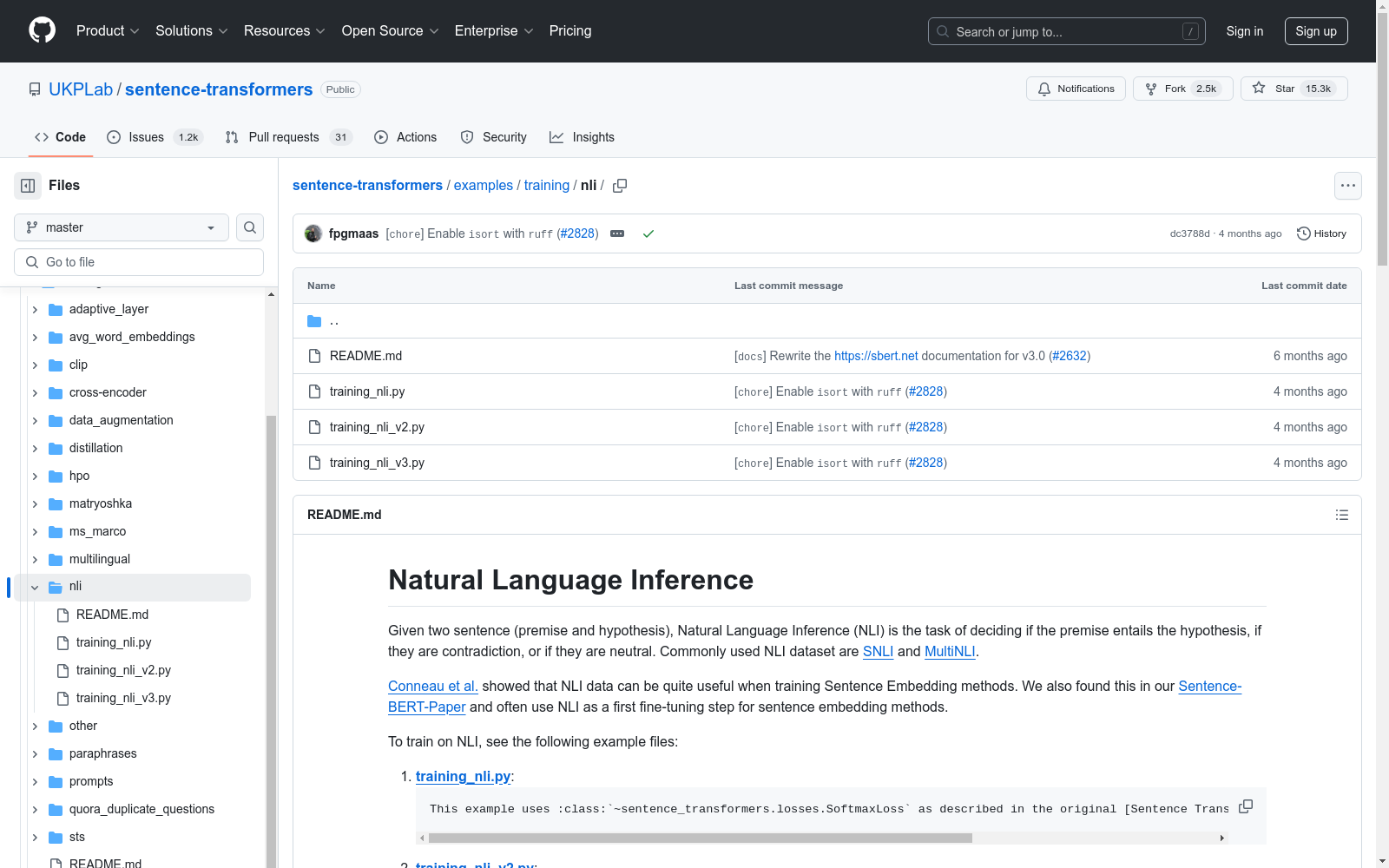Open the MultiNLI dataset link

(x=950, y=652)
